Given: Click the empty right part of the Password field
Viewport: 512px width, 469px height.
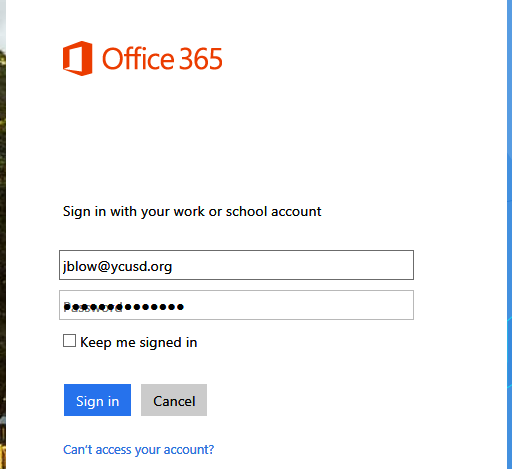Looking at the screenshot, I should click(298, 305).
